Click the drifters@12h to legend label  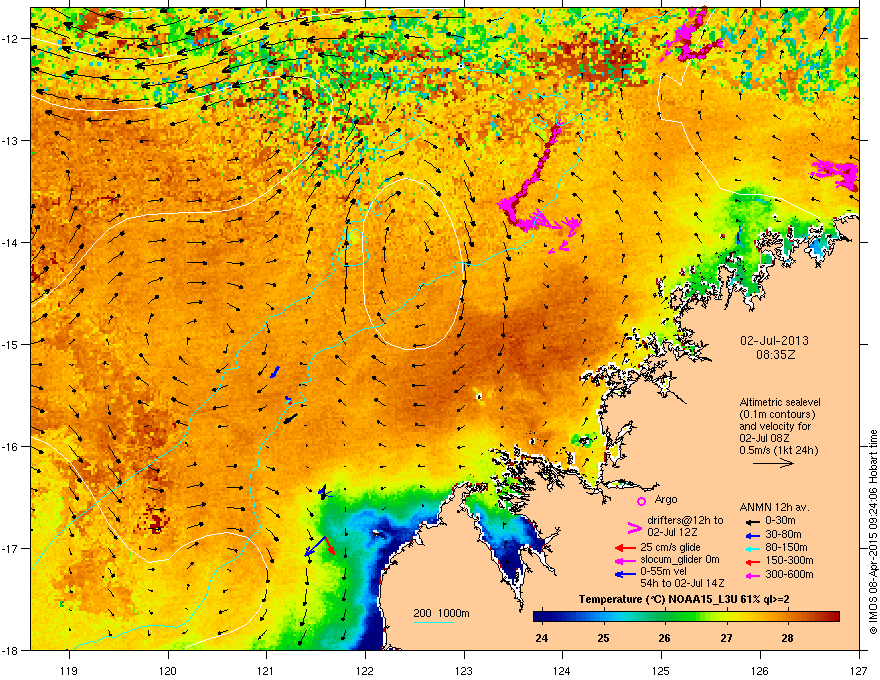[x=685, y=521]
